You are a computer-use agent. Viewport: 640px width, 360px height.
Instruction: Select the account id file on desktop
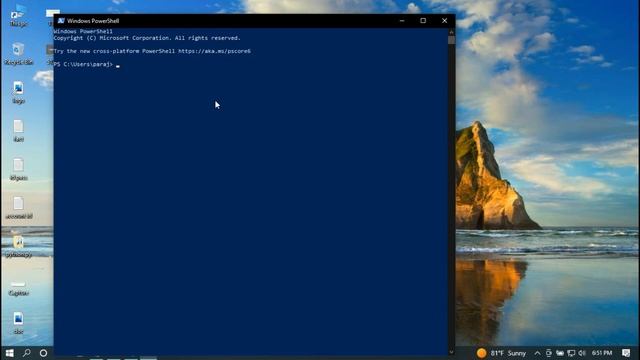18,208
